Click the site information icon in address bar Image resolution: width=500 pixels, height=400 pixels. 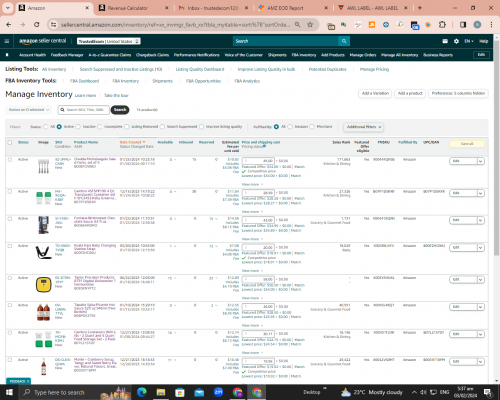pos(53,25)
